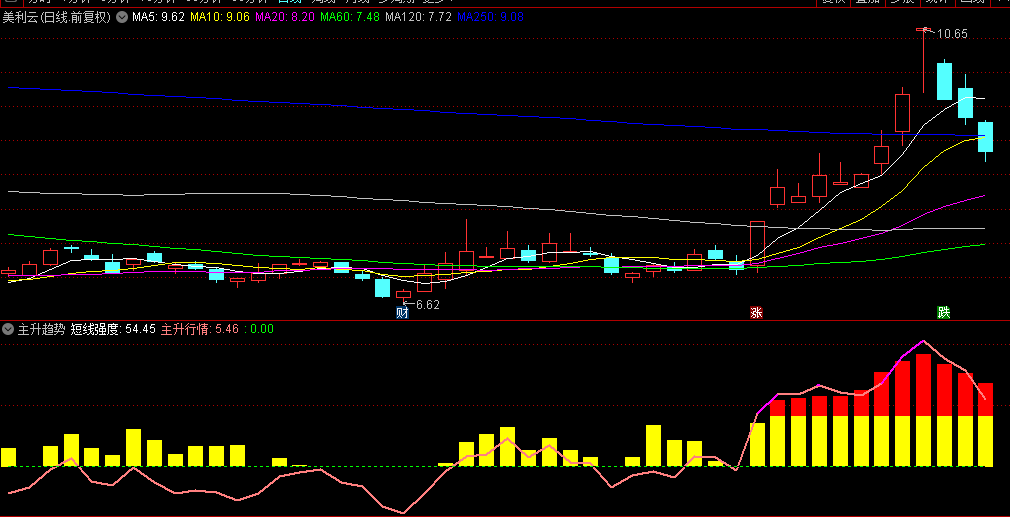This screenshot has width=1010, height=517.
Task: Open the dropdown arrow beside 主升趋势 indicator
Action: click(x=8, y=329)
